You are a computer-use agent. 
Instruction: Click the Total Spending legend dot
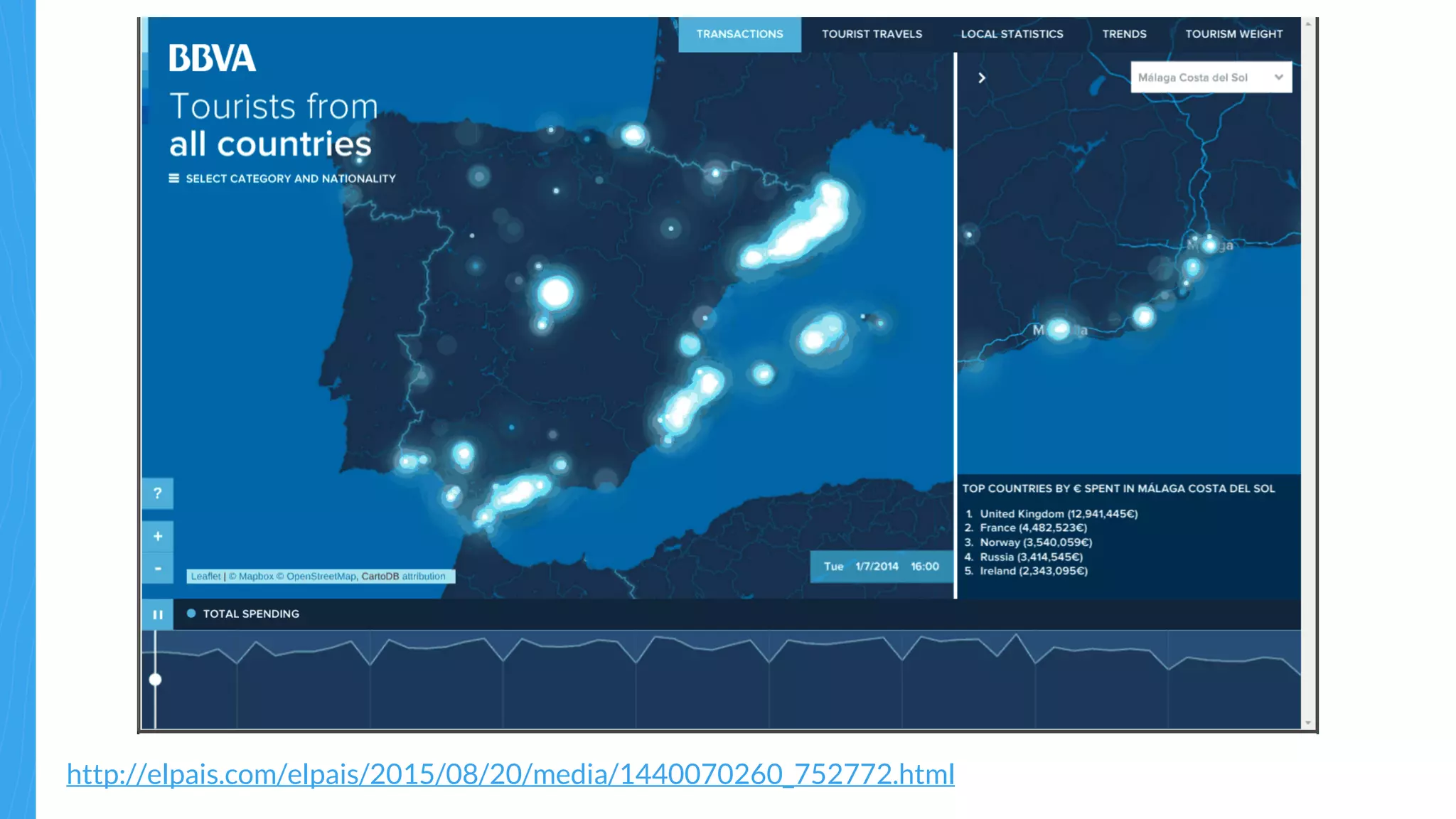(191, 614)
